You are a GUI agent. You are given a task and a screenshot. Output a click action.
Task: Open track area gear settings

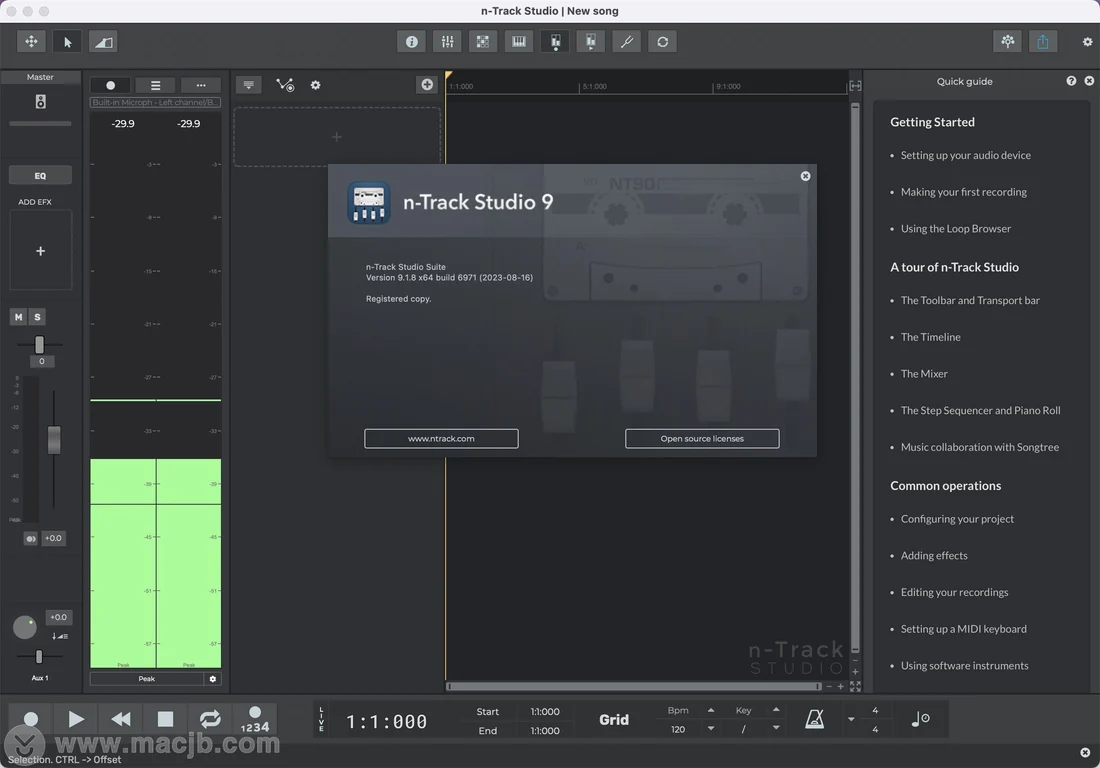coord(316,85)
